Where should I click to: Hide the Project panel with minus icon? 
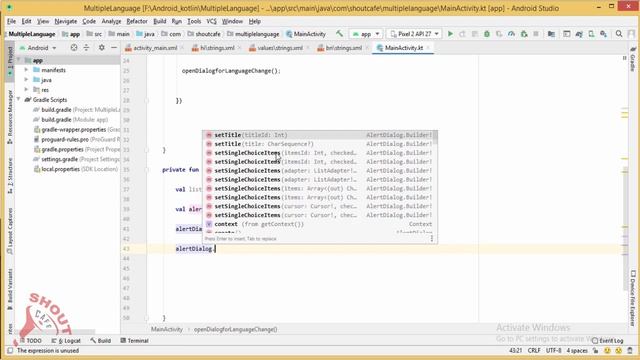(x=114, y=48)
